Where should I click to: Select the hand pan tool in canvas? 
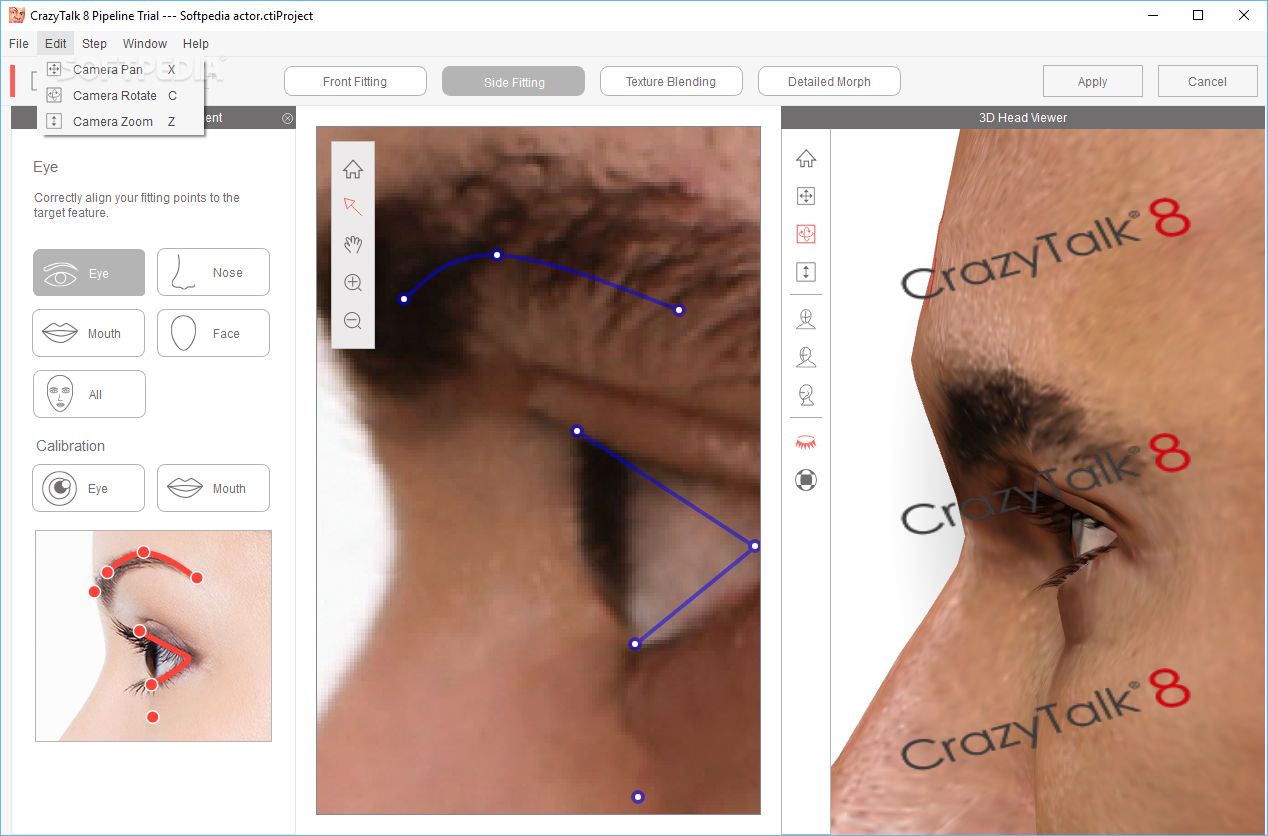[353, 244]
